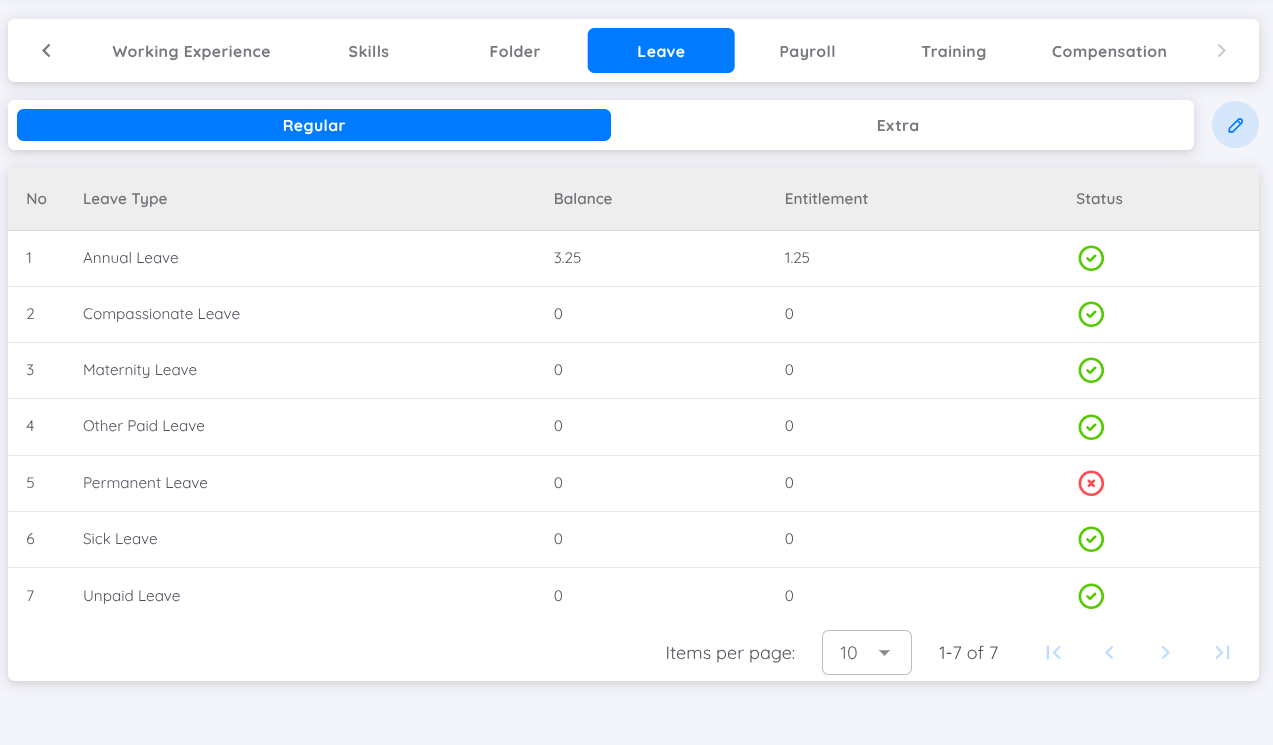Click the right chevron in the tab bar
Viewport: 1273px width, 745px height.
[1221, 49]
